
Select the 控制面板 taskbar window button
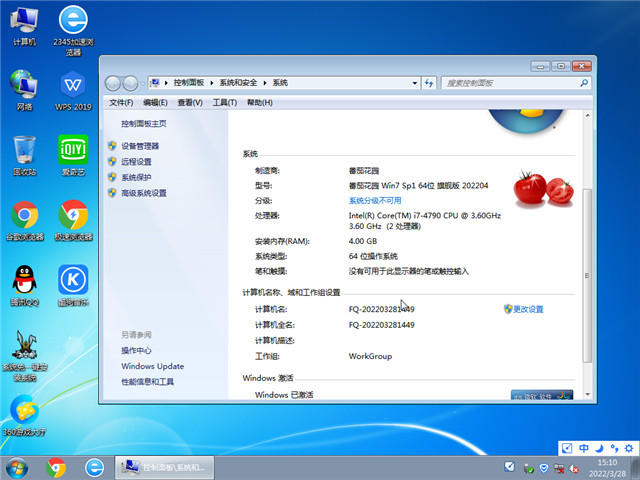(x=164, y=468)
